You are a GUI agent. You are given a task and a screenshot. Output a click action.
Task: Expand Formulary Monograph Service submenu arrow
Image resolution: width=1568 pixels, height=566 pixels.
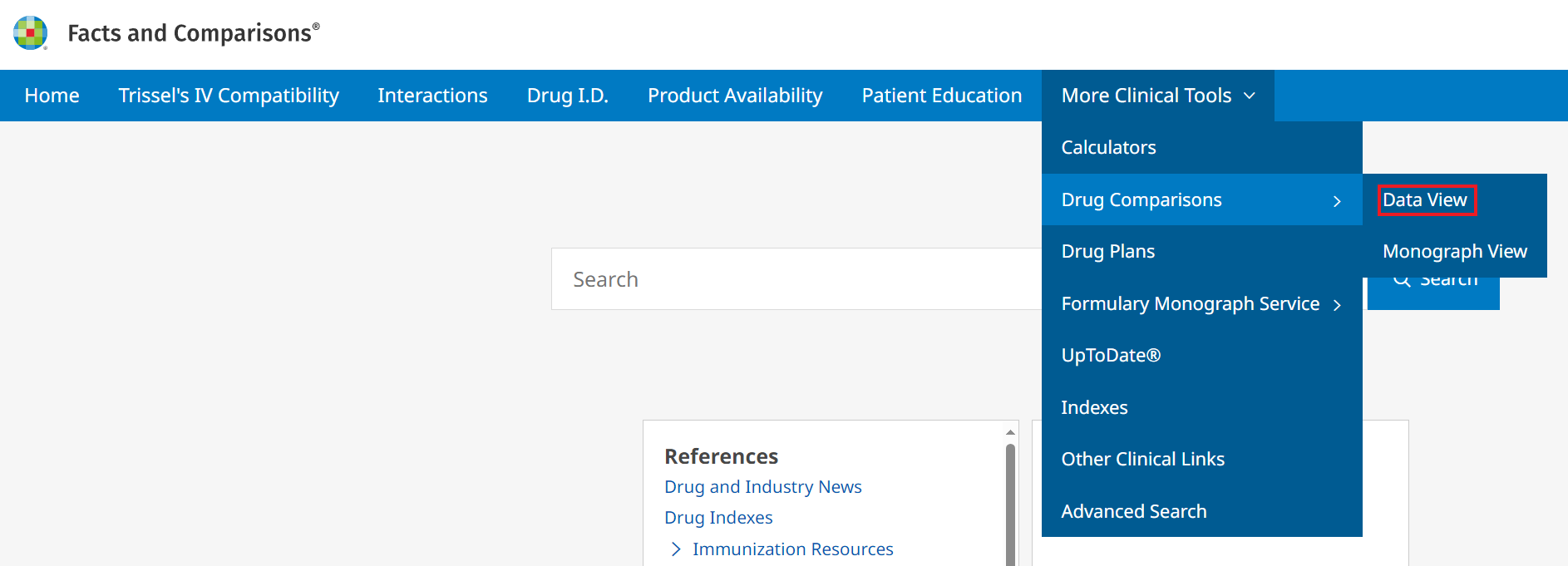[1337, 305]
